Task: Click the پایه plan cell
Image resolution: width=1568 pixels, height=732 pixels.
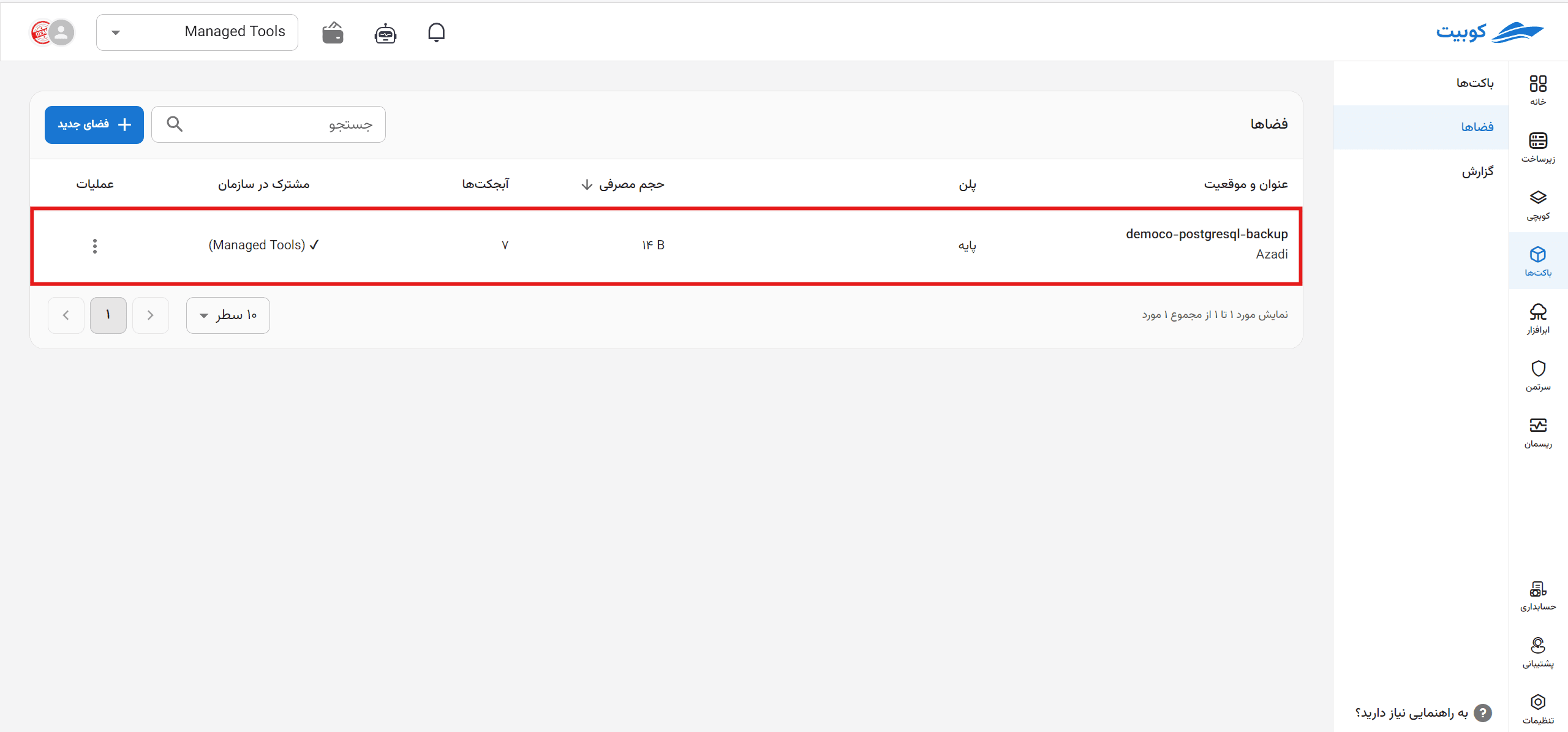Action: 967,246
